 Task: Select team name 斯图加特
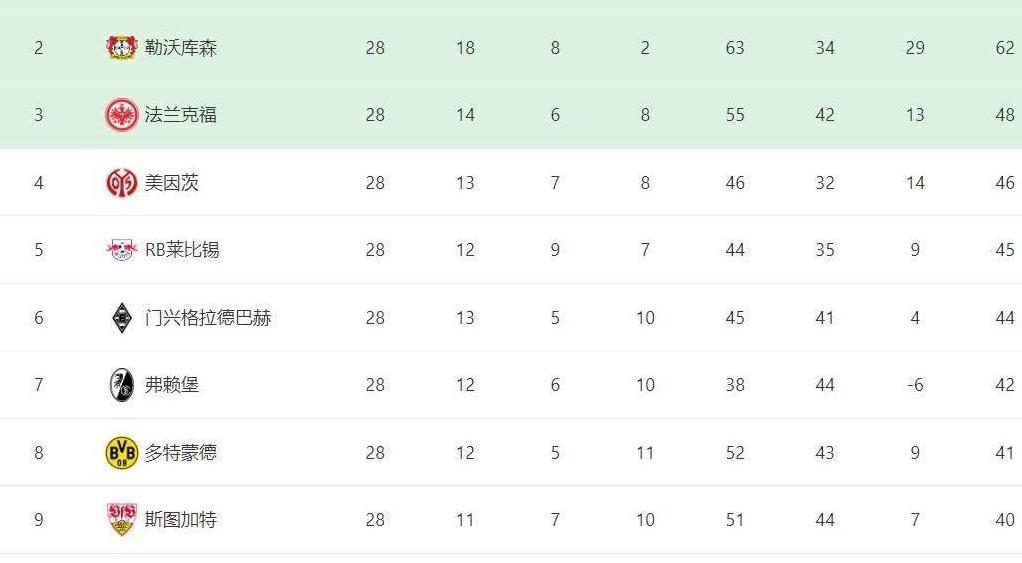tap(181, 520)
